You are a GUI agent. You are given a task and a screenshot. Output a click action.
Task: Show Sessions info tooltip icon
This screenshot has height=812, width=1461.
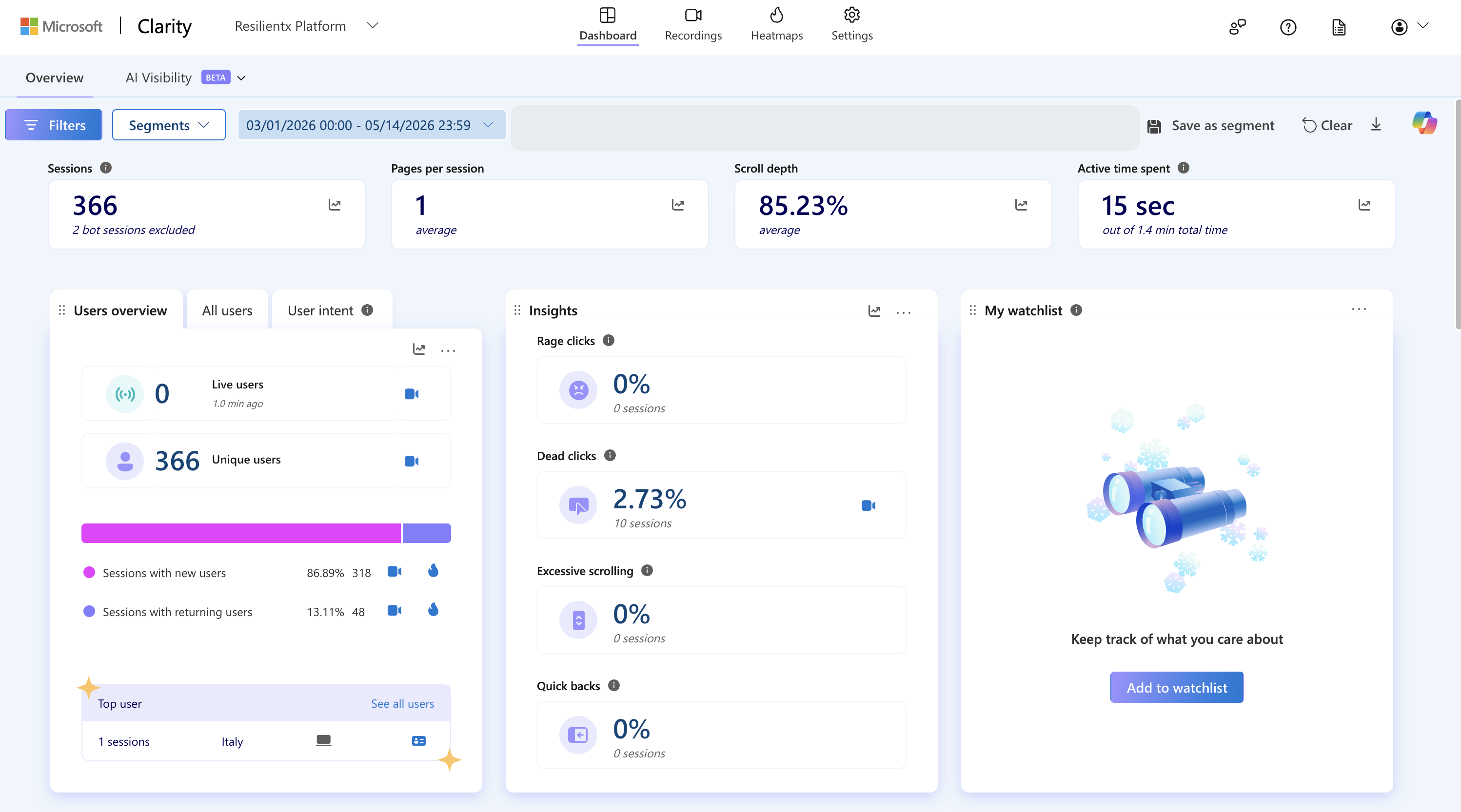[x=105, y=168]
